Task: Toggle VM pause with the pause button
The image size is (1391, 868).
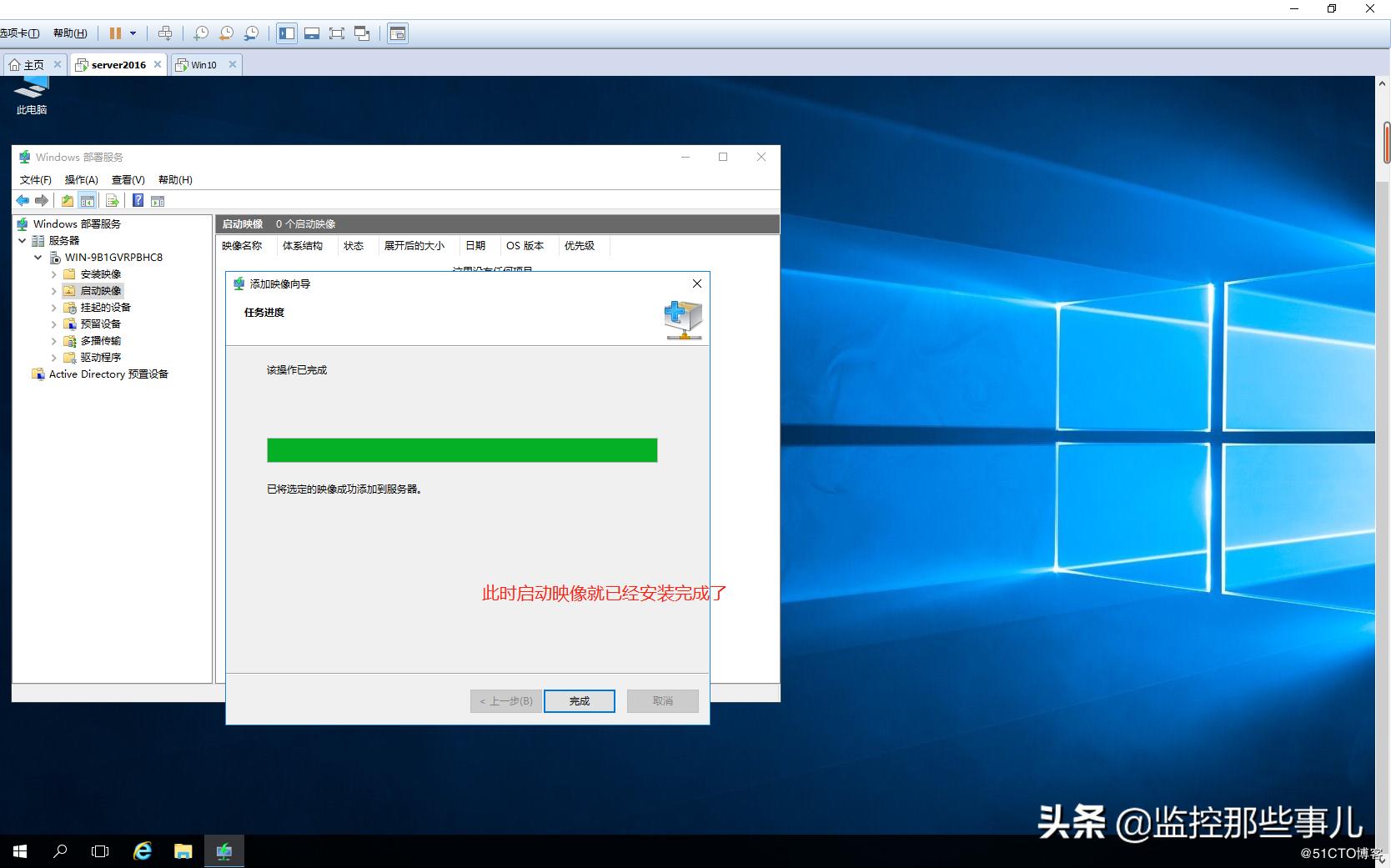Action: (115, 33)
